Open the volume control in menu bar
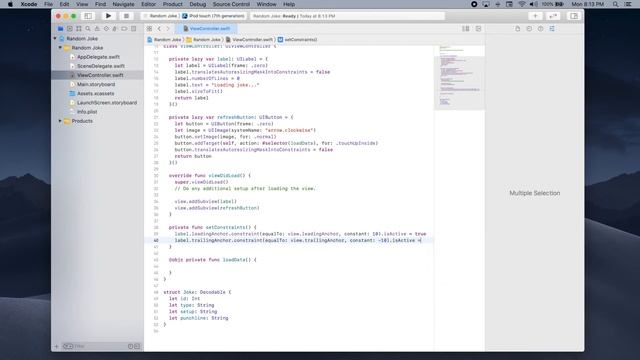The height and width of the screenshot is (360, 640). [x=533, y=4]
